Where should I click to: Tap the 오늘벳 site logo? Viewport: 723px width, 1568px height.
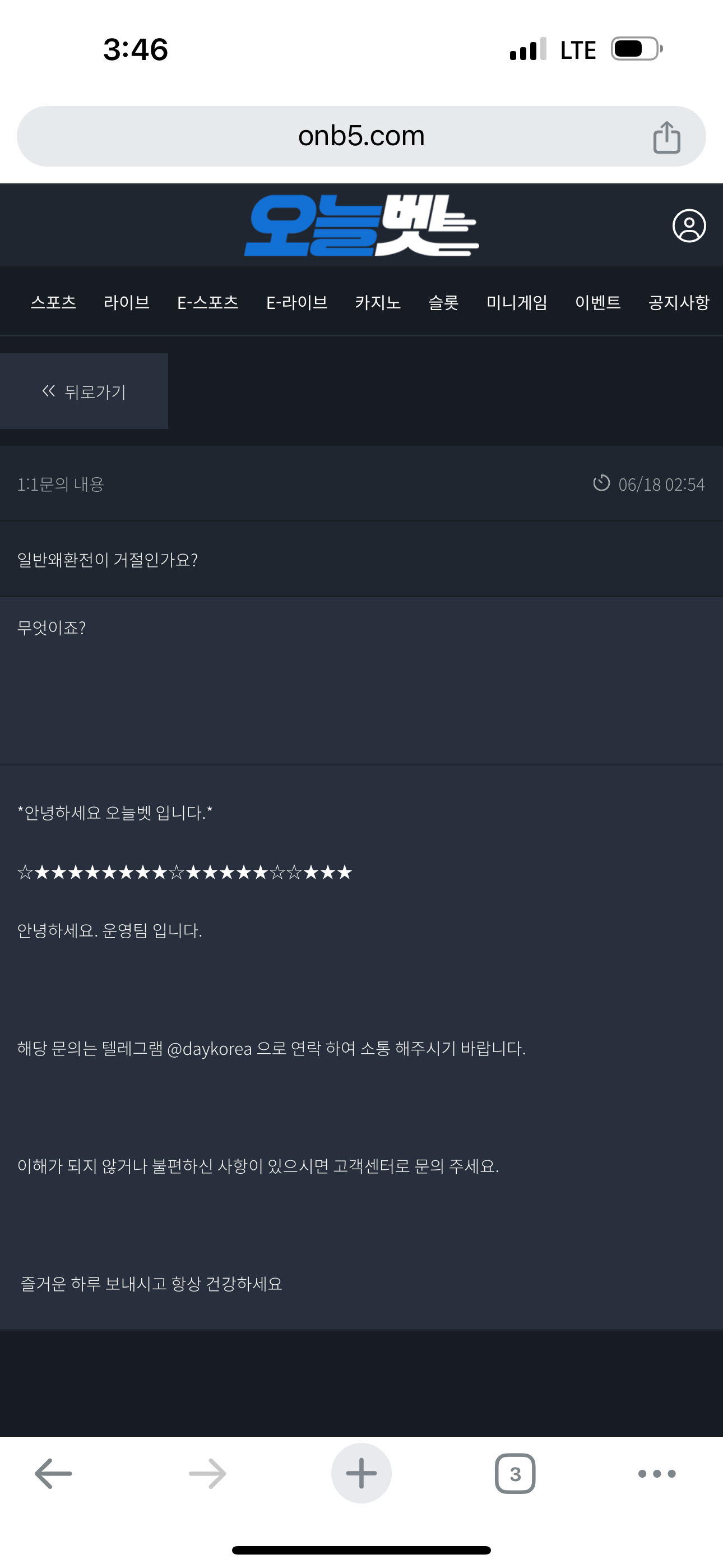click(361, 226)
